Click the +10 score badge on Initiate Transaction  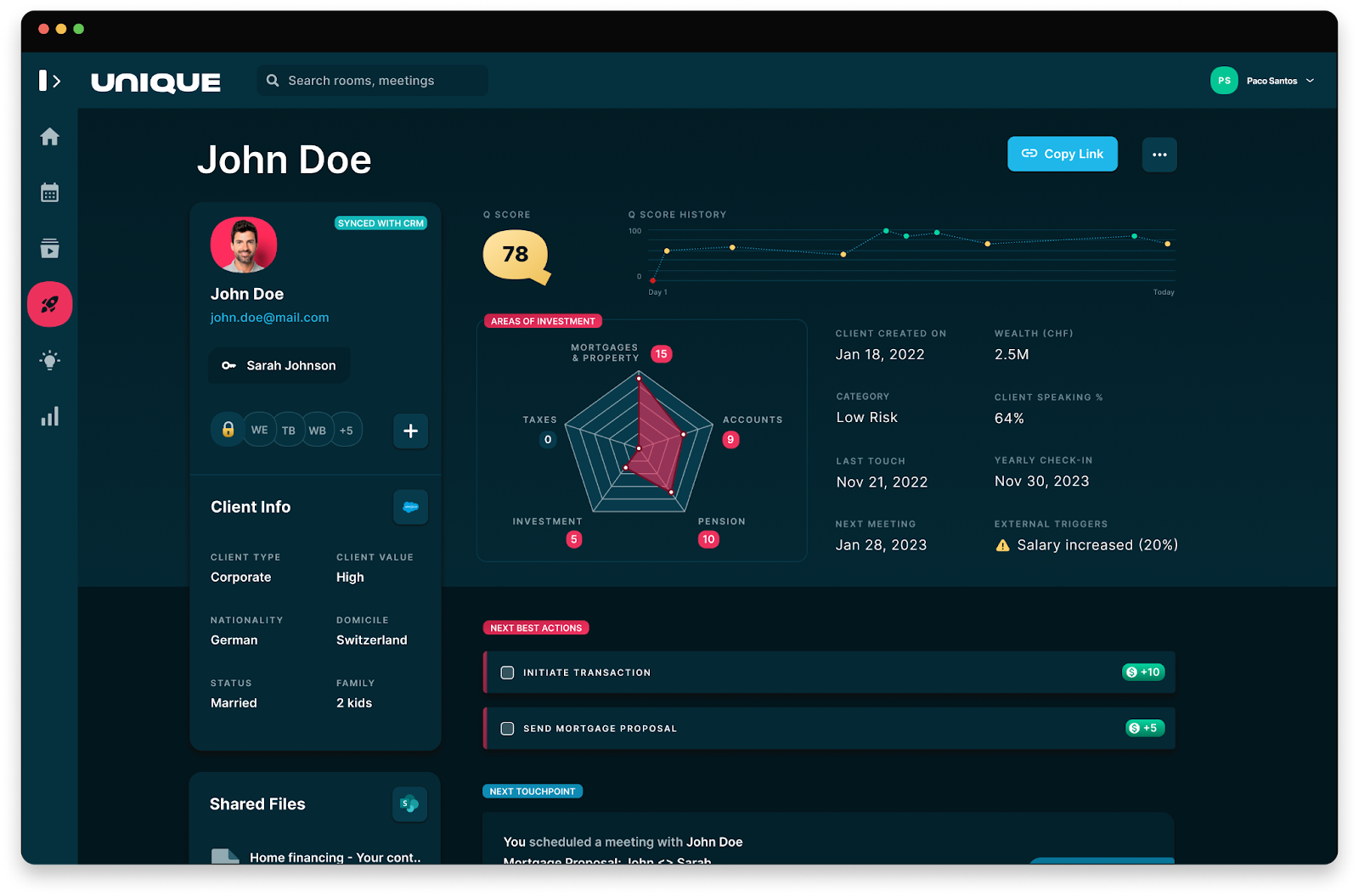pyautogui.click(x=1143, y=673)
